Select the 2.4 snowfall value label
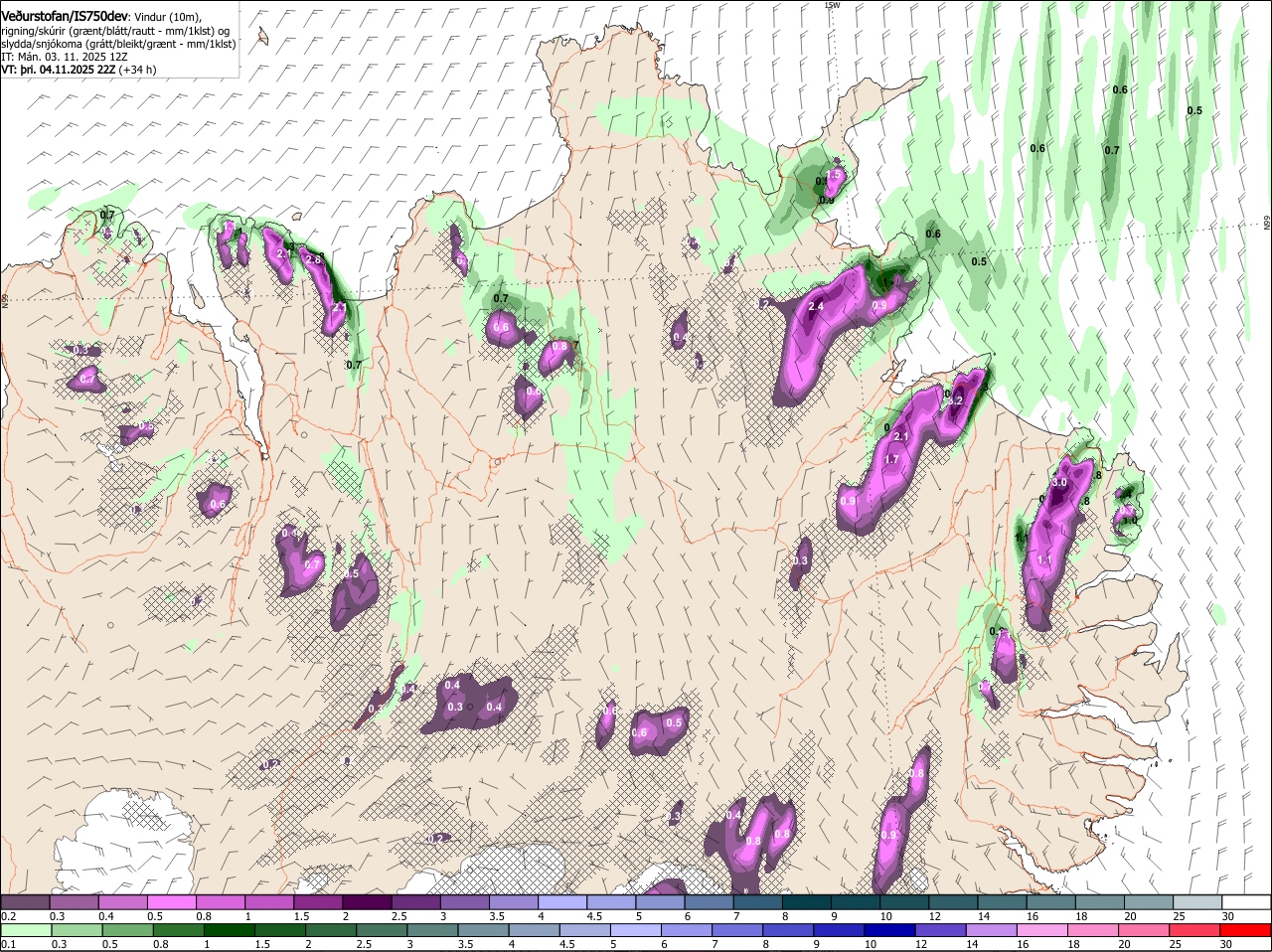 816,307
